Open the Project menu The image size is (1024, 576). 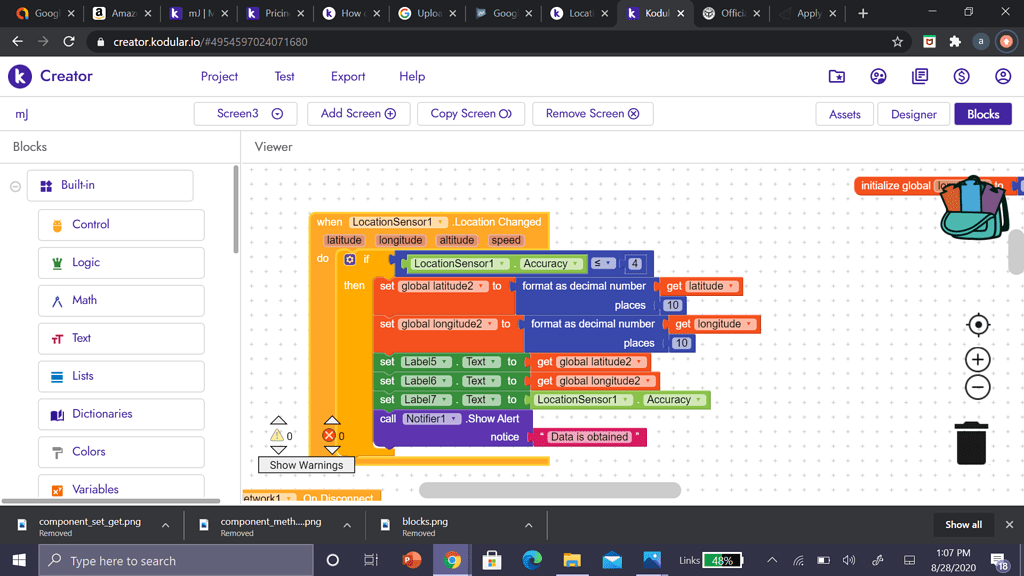[x=219, y=76]
